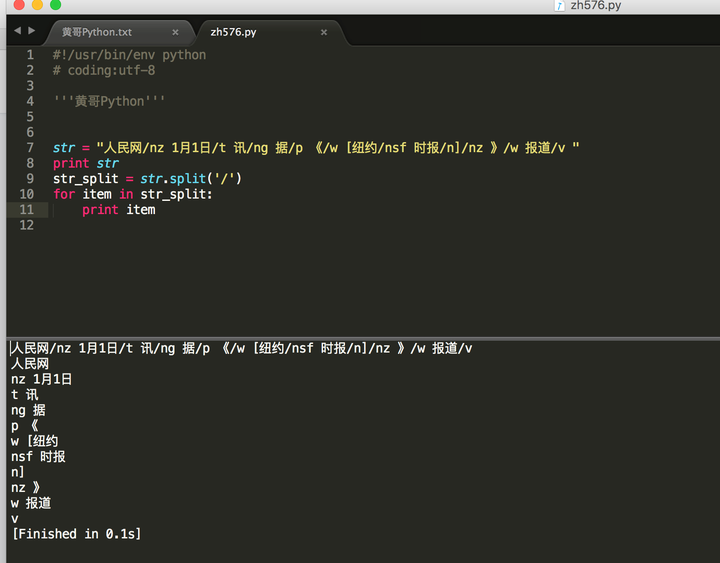Click the str.split('/') call in code
The width and height of the screenshot is (720, 563).
191,179
